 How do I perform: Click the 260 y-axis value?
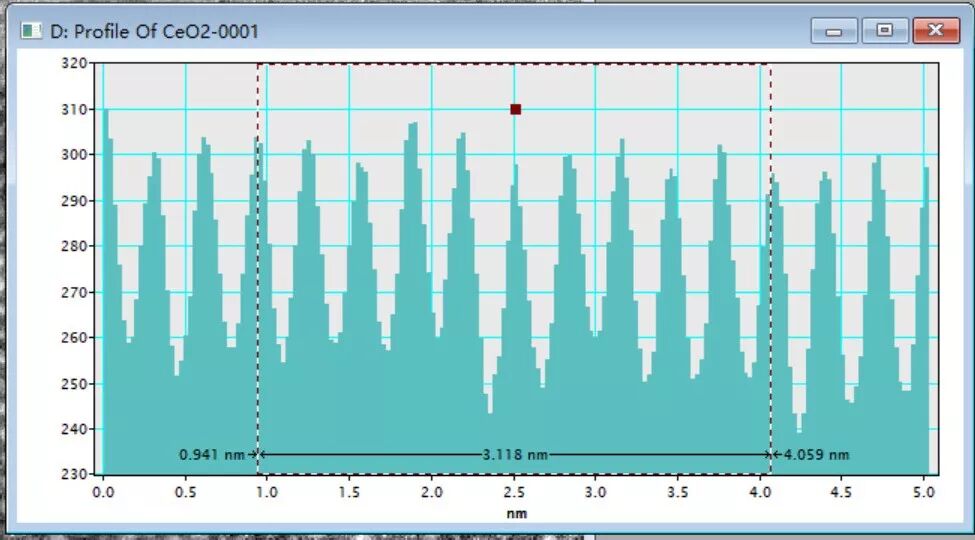point(74,338)
